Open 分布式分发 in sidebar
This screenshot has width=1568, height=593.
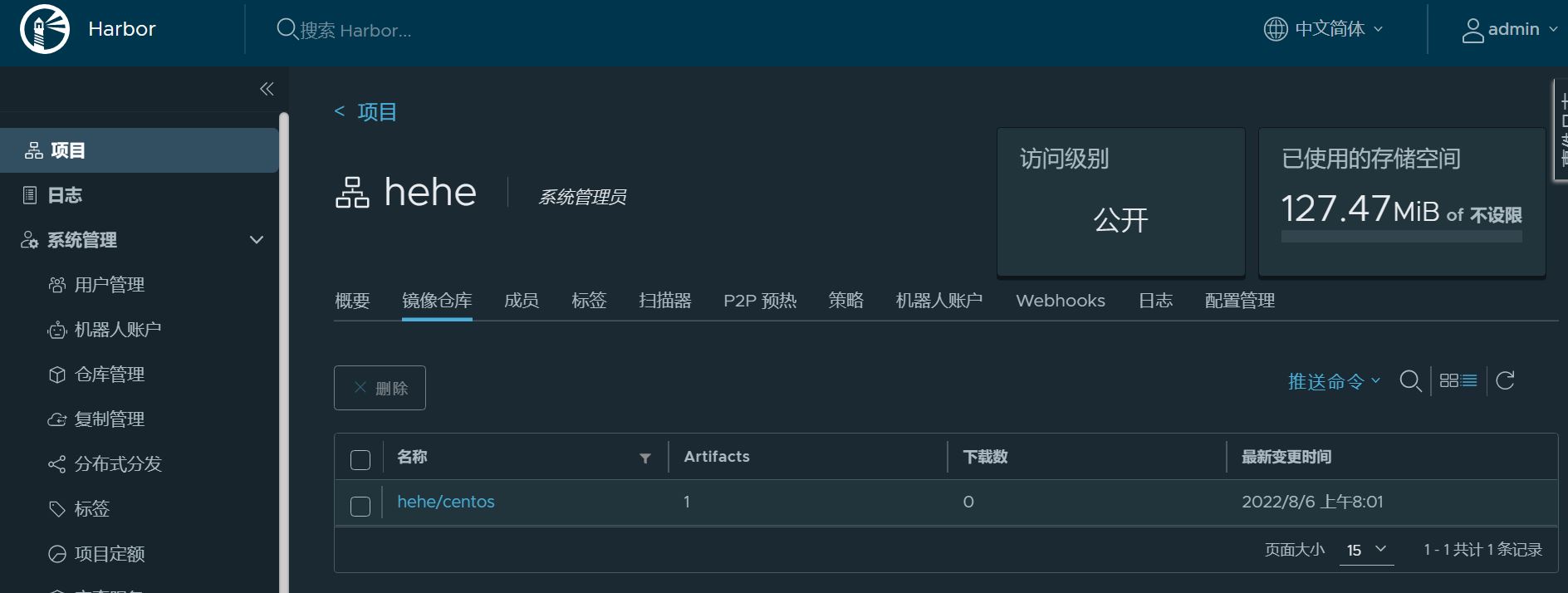(118, 464)
